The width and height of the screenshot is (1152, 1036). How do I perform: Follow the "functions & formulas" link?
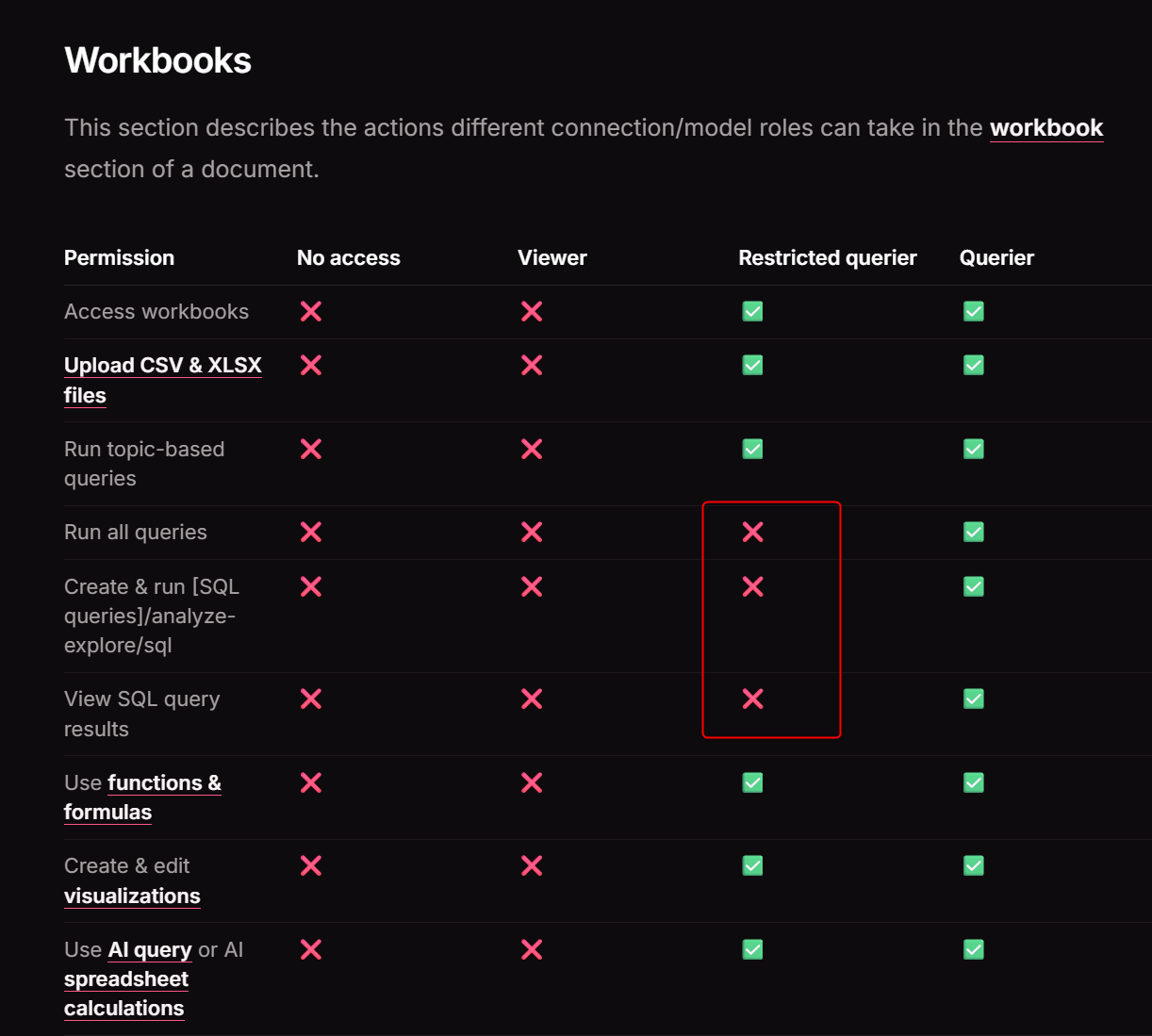pyautogui.click(x=164, y=783)
